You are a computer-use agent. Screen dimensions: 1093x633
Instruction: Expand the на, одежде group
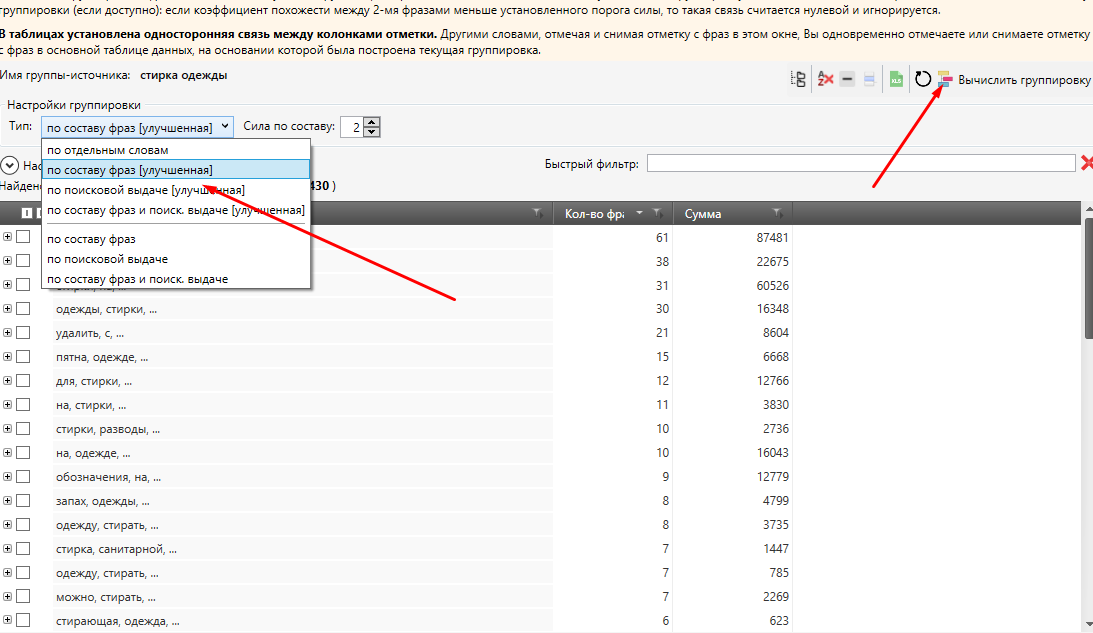[x=7, y=452]
